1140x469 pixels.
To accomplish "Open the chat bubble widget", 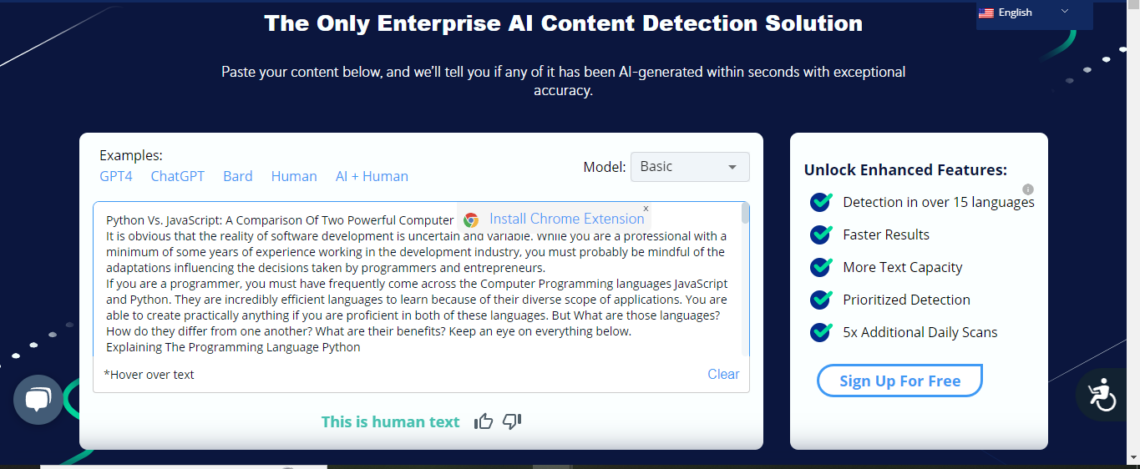I will coord(38,401).
